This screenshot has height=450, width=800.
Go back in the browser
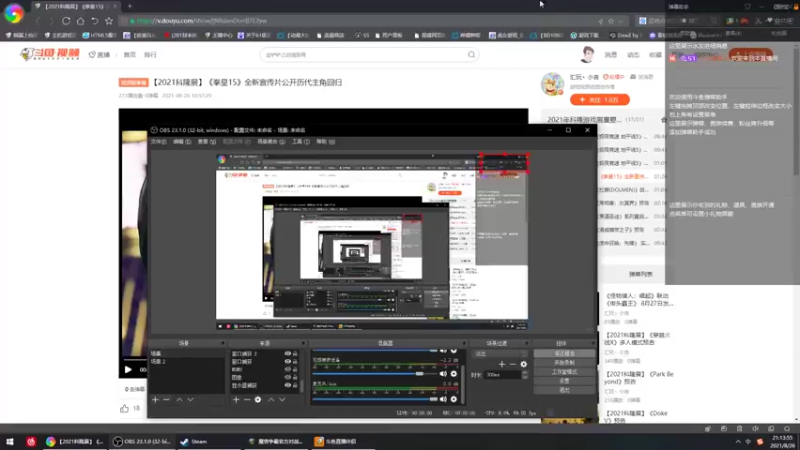coord(38,21)
